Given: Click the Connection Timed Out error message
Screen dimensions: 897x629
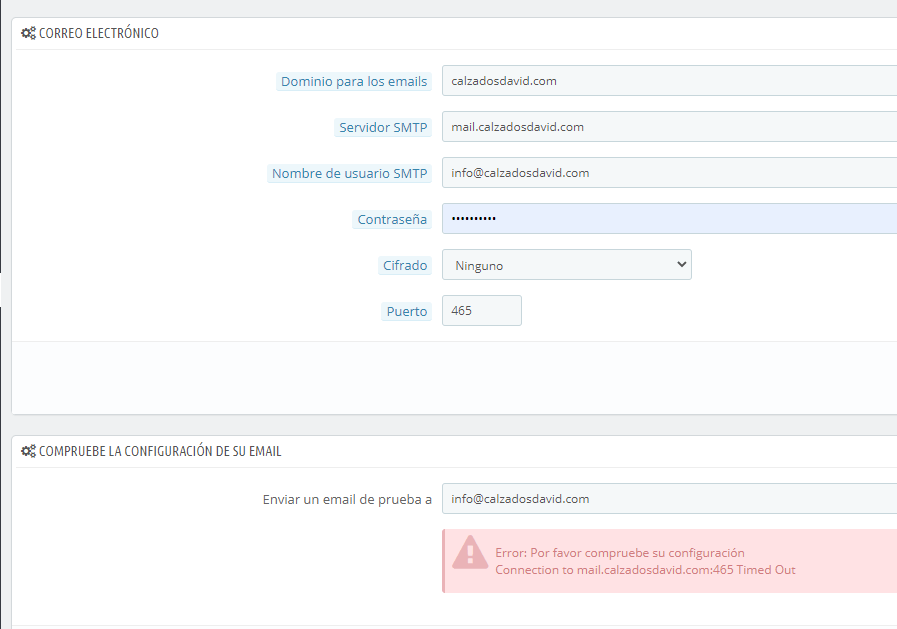Looking at the screenshot, I should tap(645, 570).
